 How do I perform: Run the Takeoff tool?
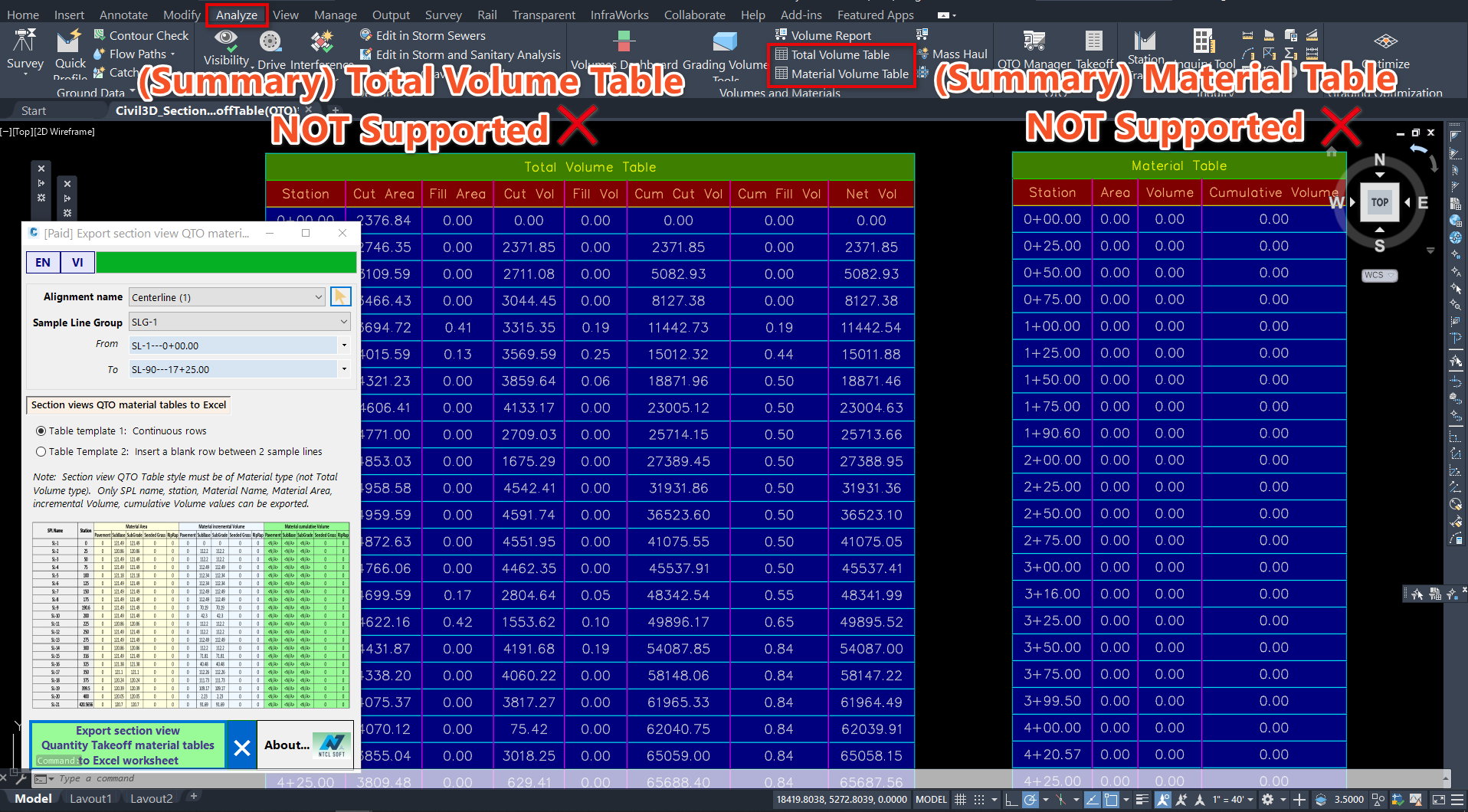(1094, 50)
